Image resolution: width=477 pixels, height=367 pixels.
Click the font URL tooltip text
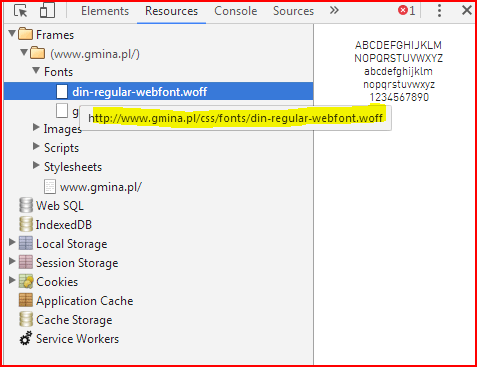pos(235,118)
